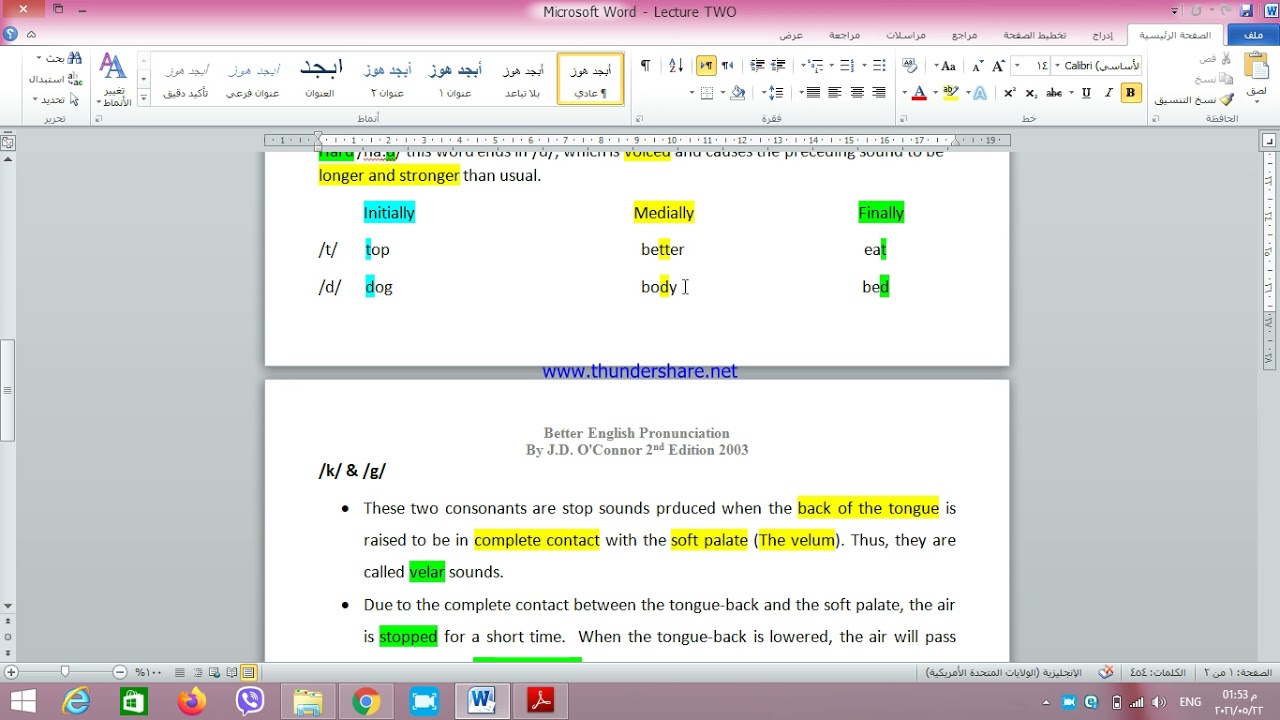The width and height of the screenshot is (1280, 720).
Task: Open highlight color dropdown arrow
Action: [935, 93]
